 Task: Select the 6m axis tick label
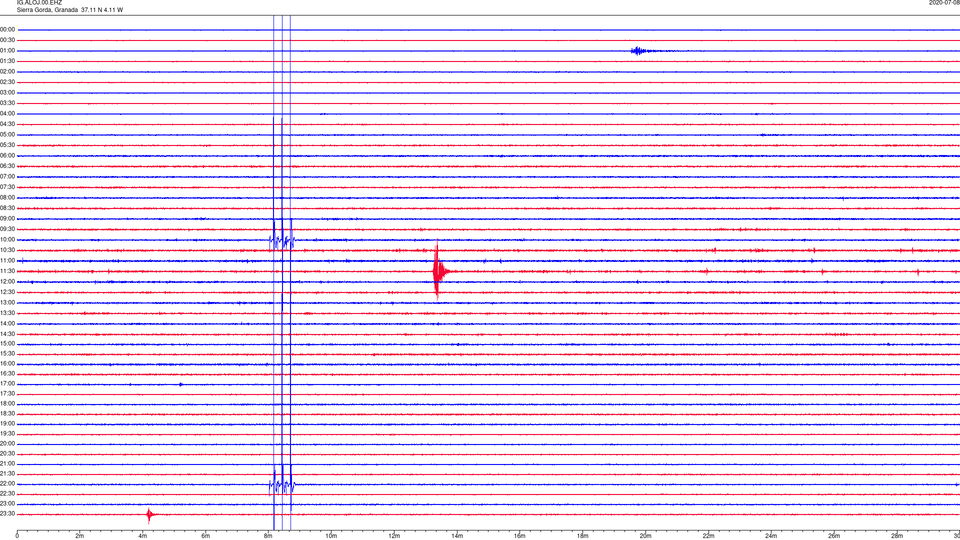[206, 536]
